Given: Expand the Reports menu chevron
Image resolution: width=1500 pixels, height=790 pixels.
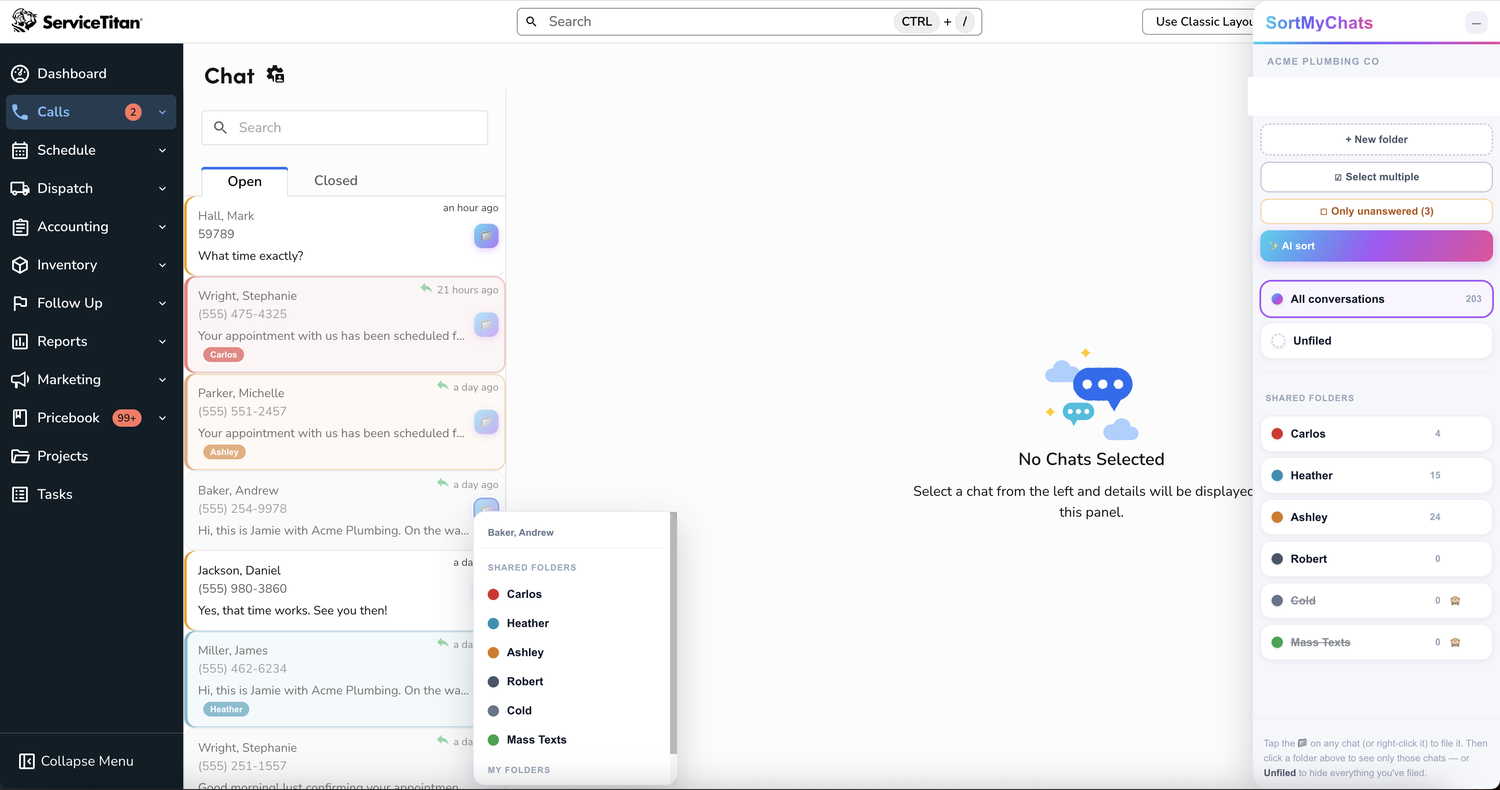Looking at the screenshot, I should coord(162,341).
